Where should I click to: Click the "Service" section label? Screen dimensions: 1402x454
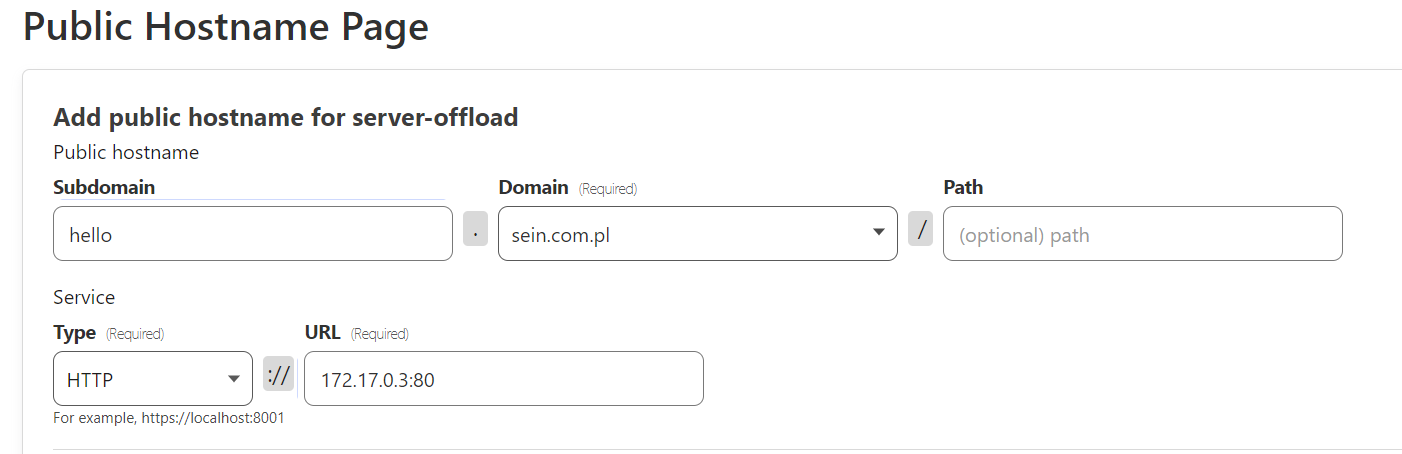pos(84,297)
